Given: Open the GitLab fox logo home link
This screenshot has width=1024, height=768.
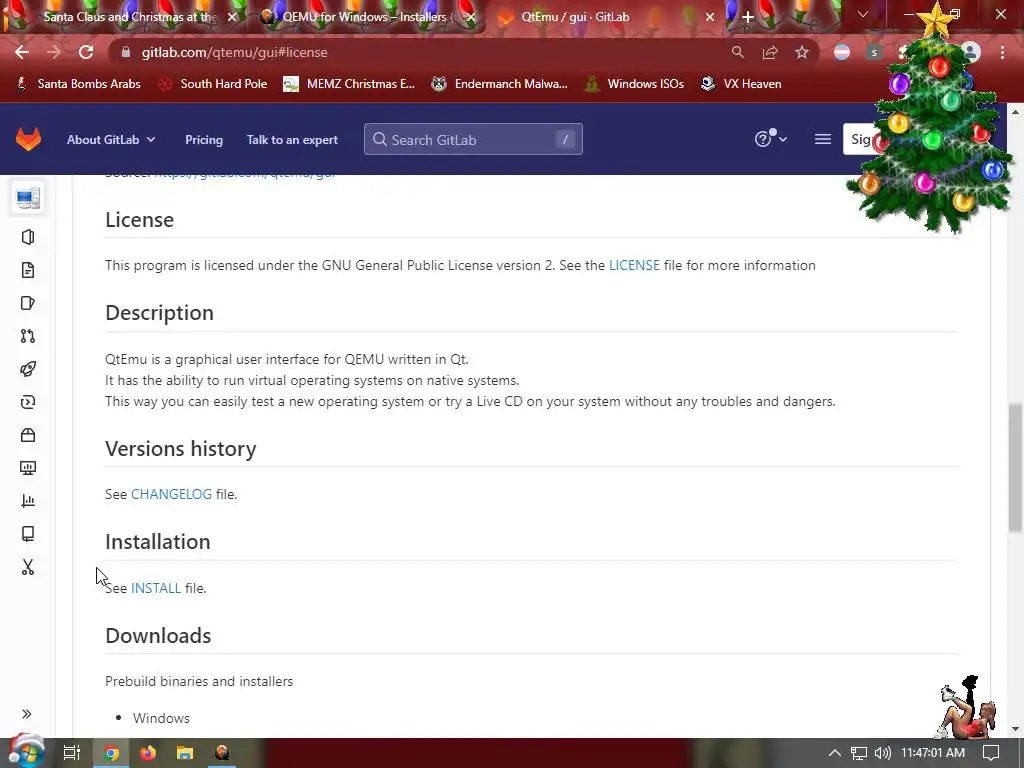Looking at the screenshot, I should 28,139.
